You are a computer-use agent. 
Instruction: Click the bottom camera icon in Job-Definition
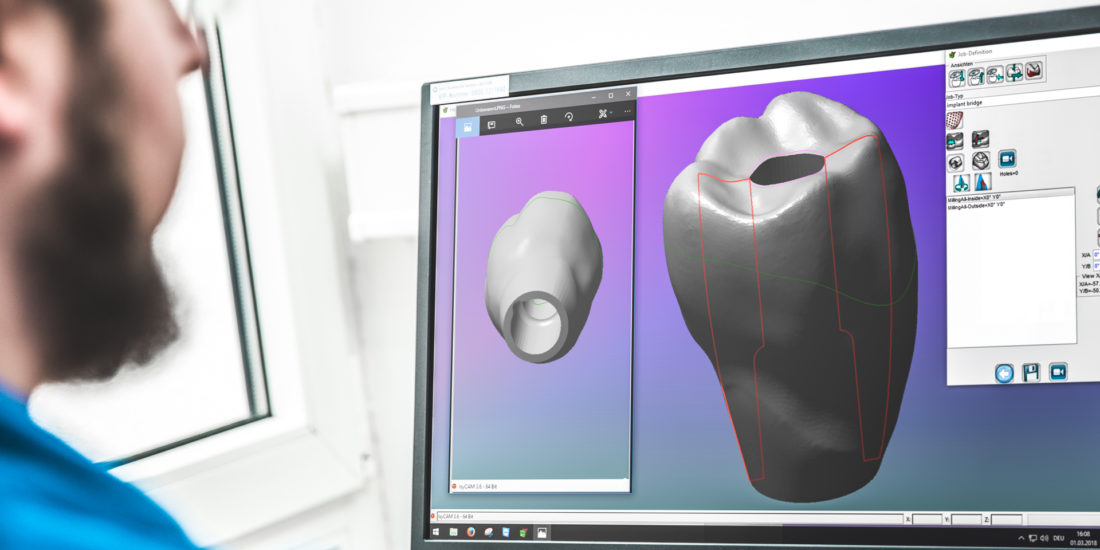tap(1058, 370)
